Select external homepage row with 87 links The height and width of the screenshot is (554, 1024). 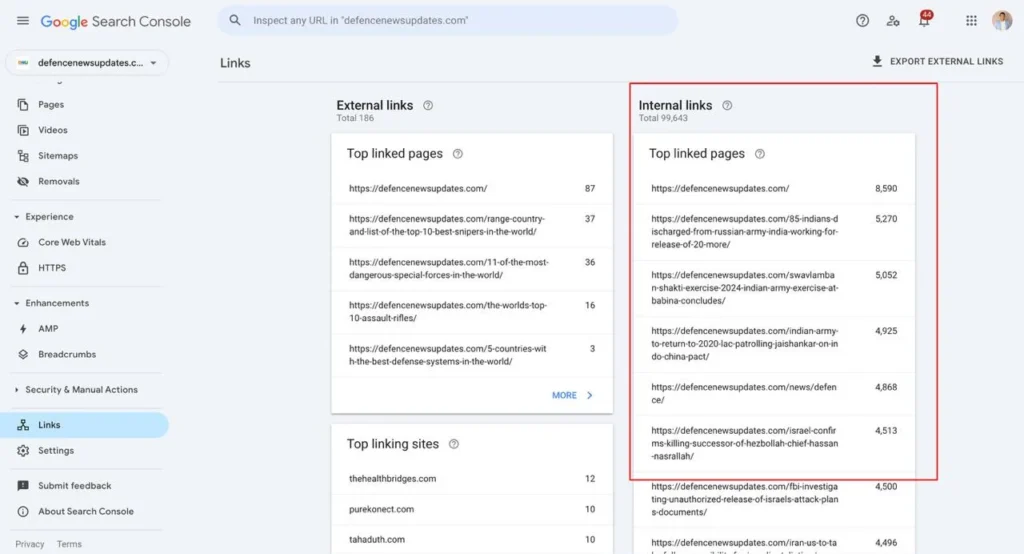(472, 188)
